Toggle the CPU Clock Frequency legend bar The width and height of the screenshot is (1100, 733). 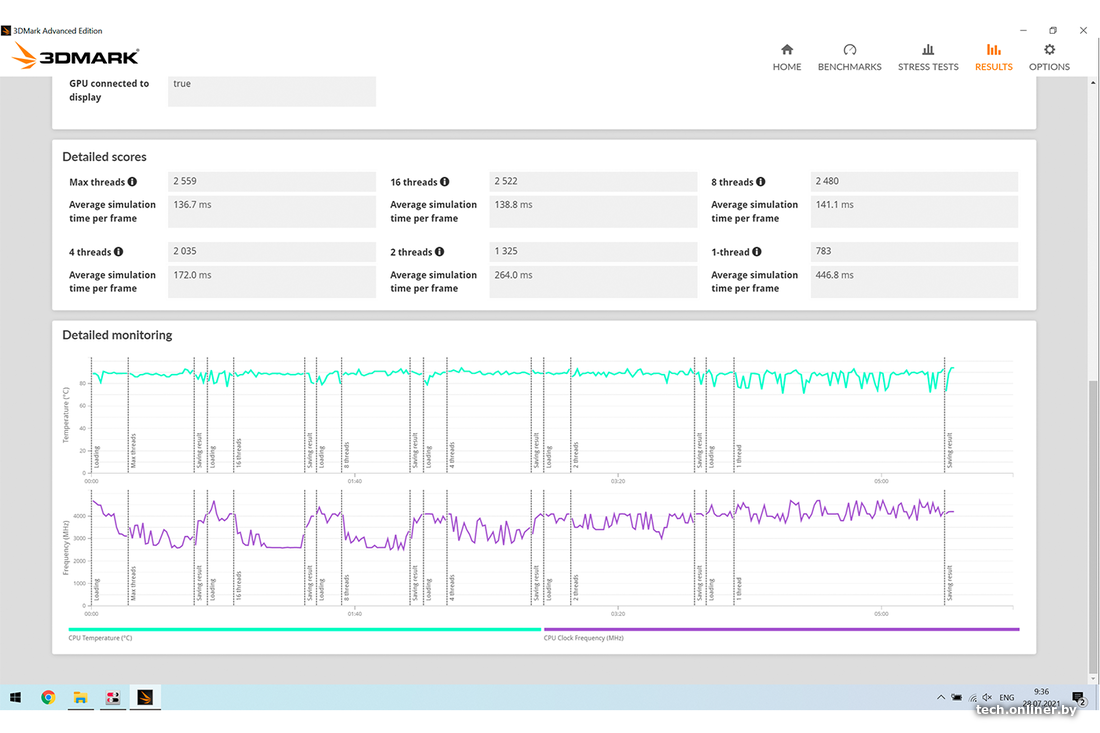pyautogui.click(x=781, y=630)
